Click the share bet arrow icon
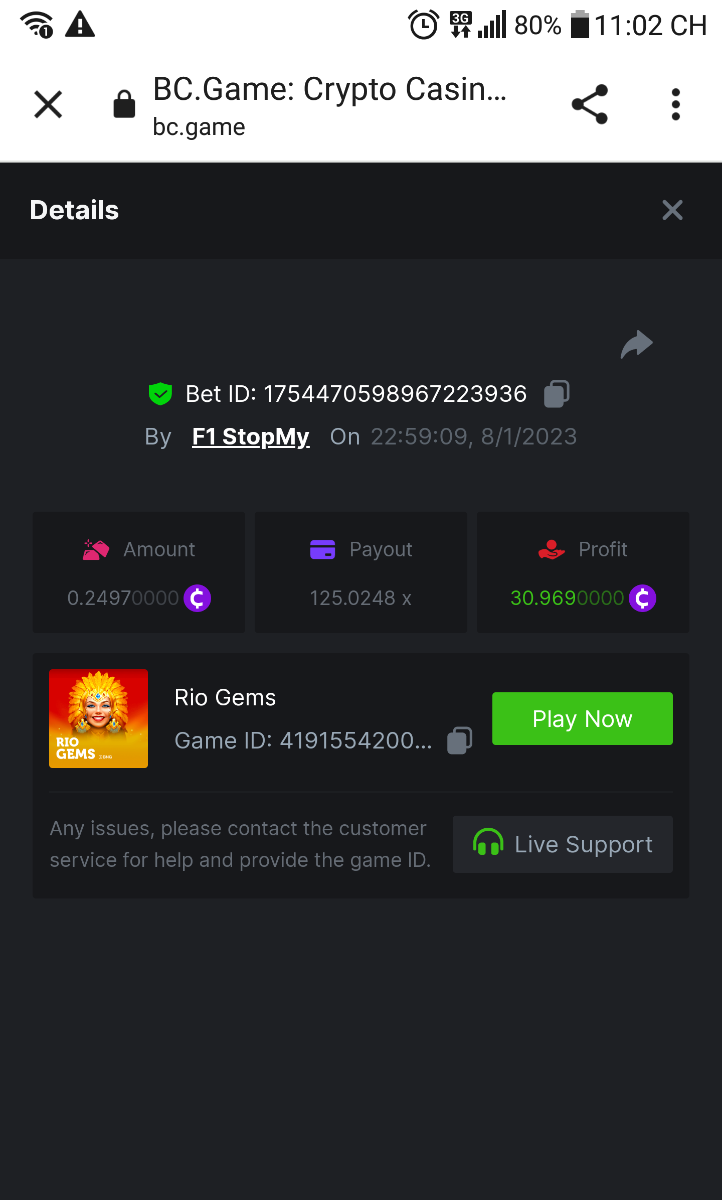The width and height of the screenshot is (722, 1200). point(636,345)
